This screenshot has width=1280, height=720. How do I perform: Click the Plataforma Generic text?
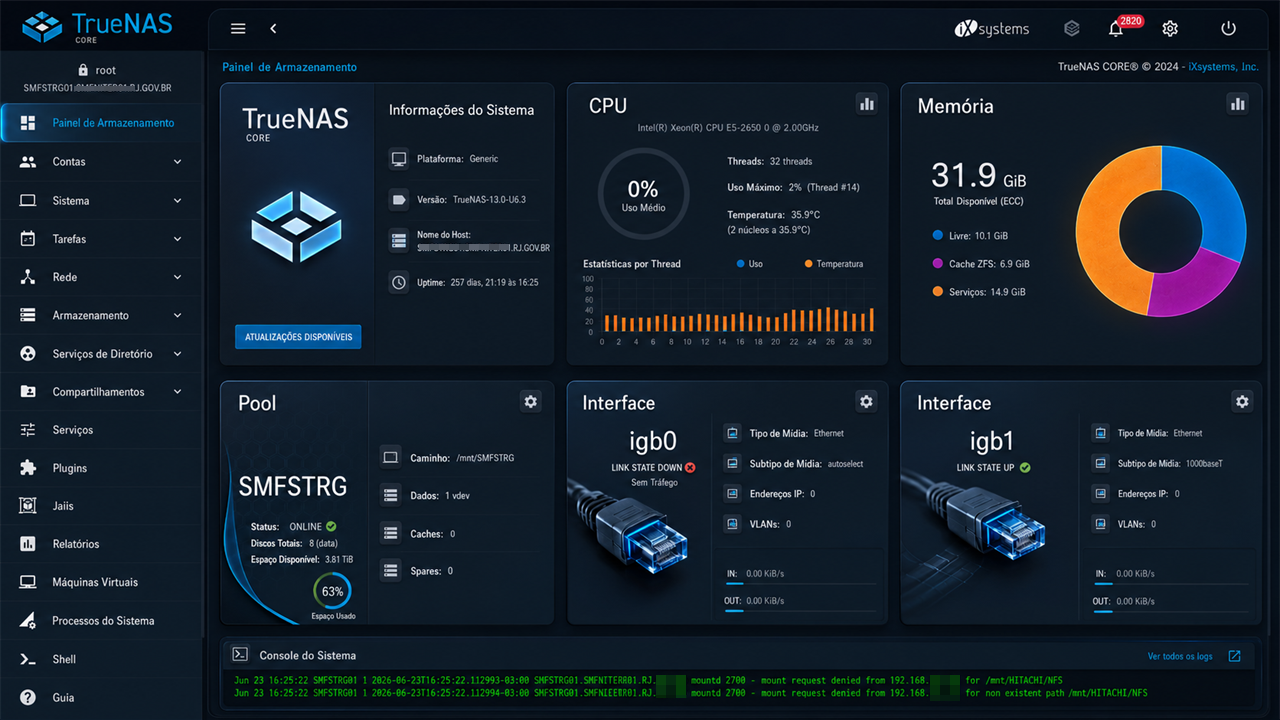pyautogui.click(x=457, y=159)
